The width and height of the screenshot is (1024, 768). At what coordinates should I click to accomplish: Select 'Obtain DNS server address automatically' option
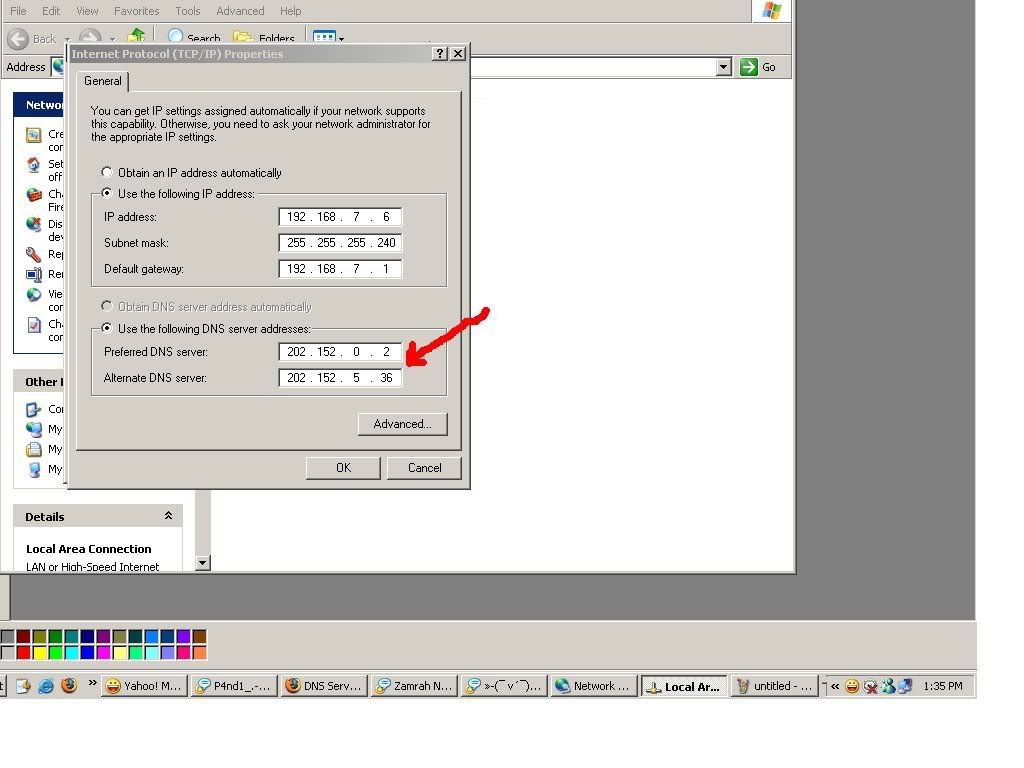(x=107, y=306)
